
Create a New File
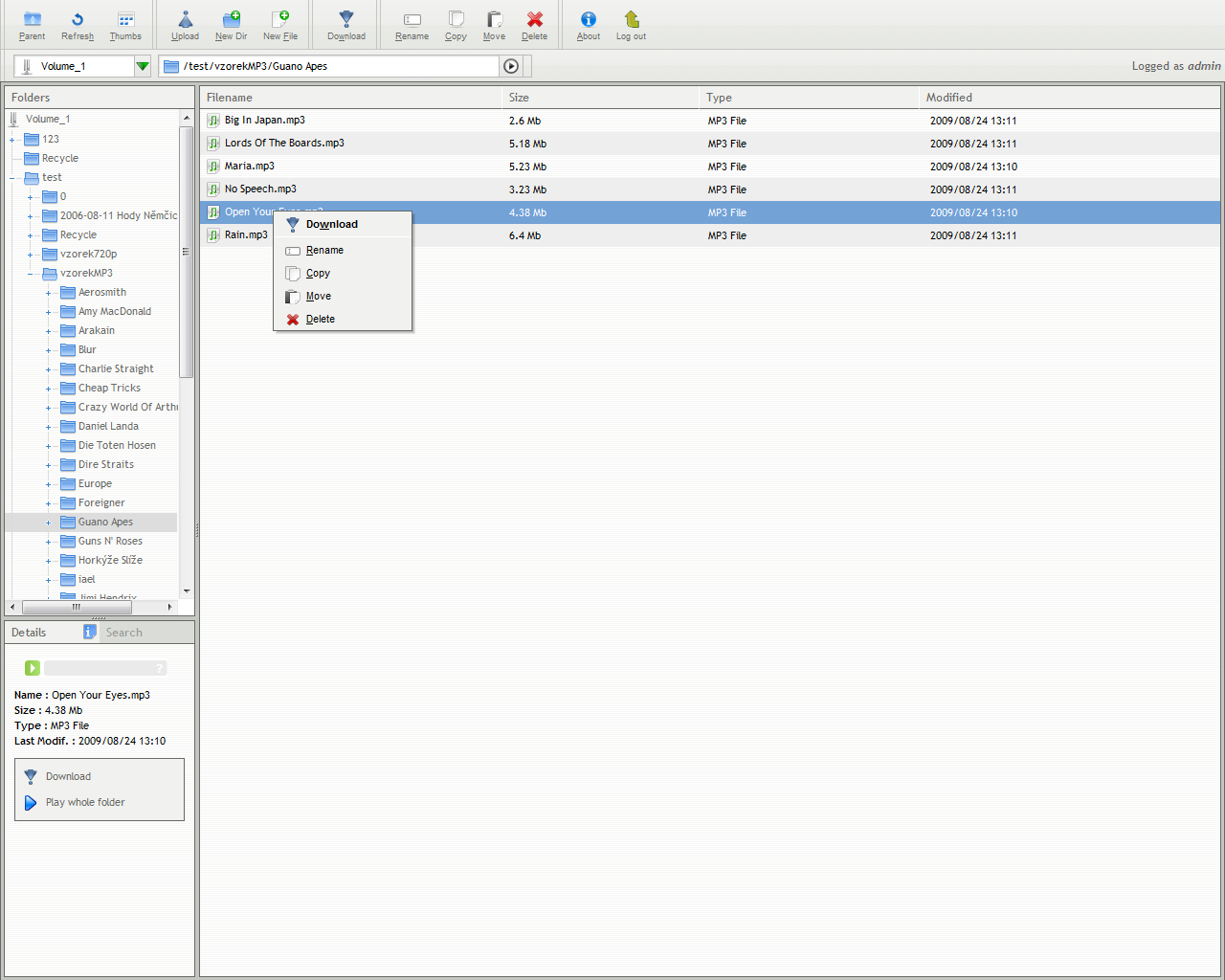[x=280, y=19]
